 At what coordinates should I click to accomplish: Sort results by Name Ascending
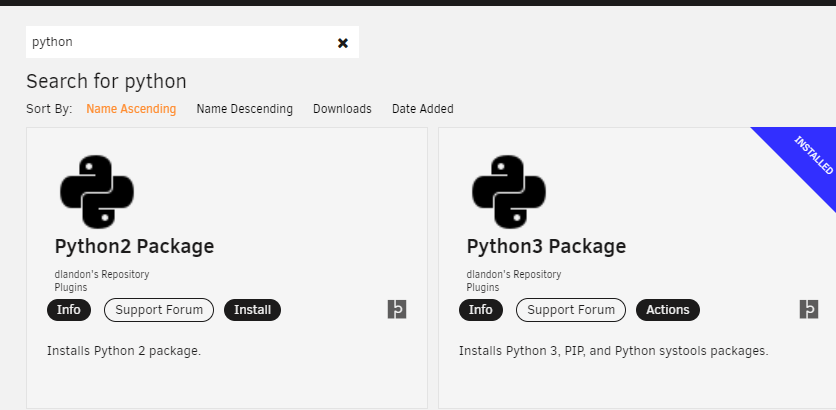tap(131, 109)
